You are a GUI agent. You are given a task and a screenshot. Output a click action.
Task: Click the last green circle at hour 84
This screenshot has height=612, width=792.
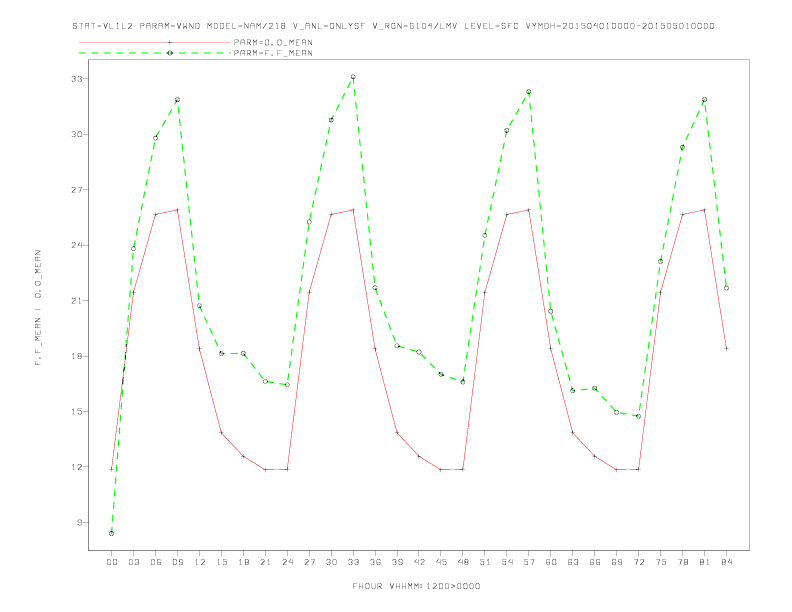tap(726, 288)
